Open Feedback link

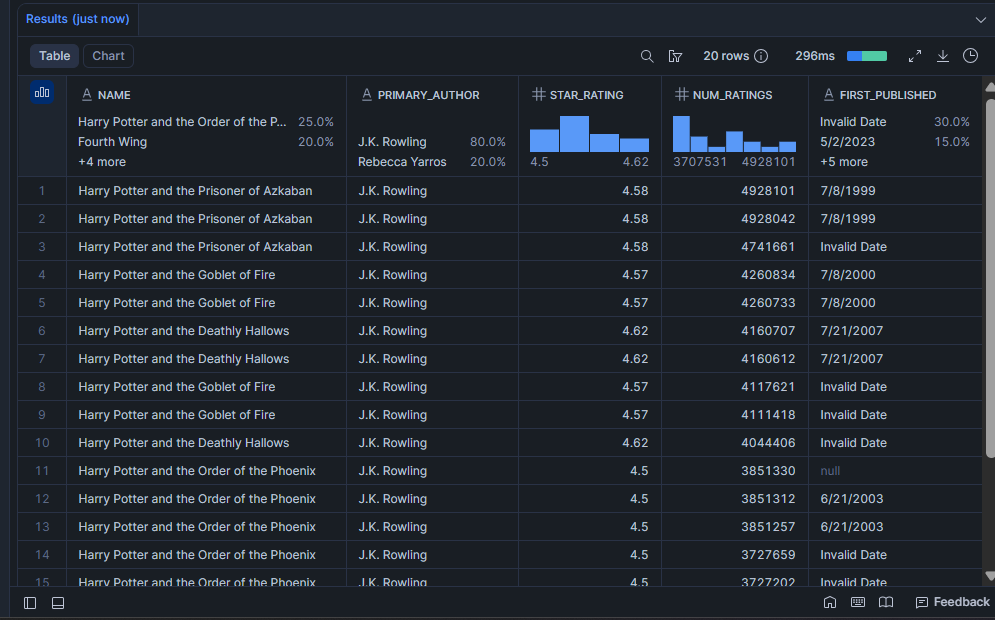[x=952, y=602]
